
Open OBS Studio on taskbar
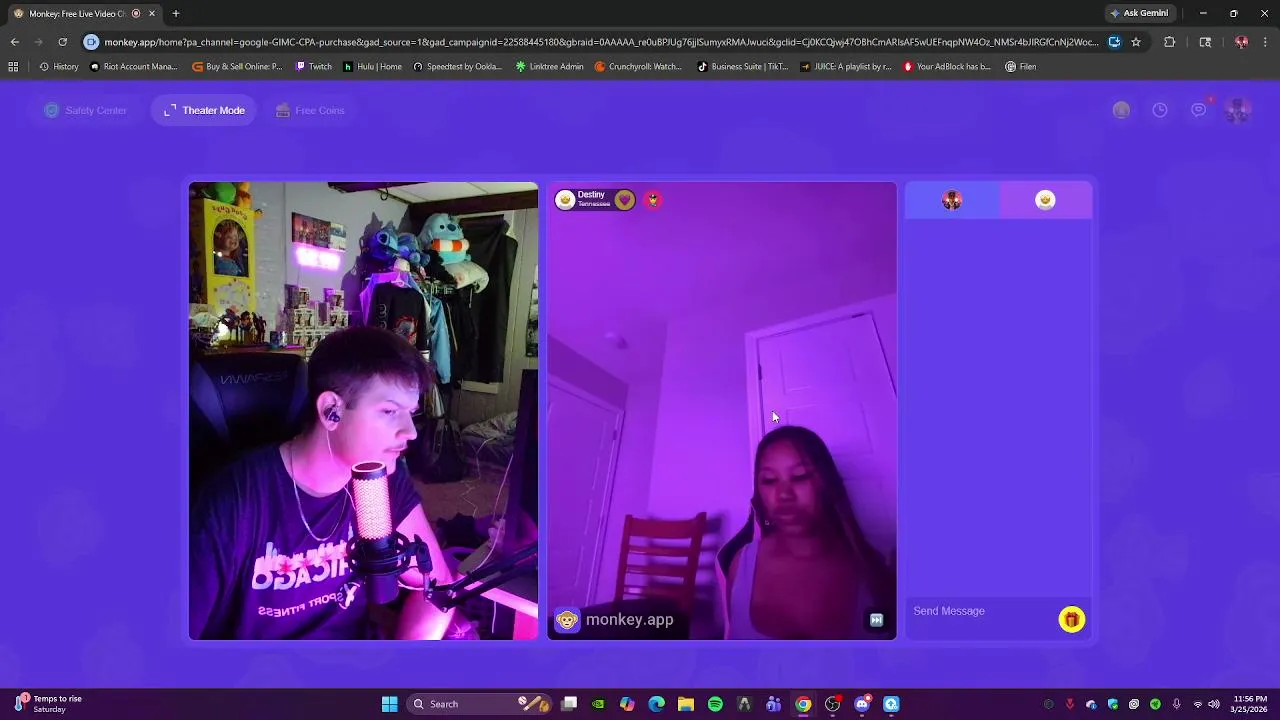click(832, 704)
